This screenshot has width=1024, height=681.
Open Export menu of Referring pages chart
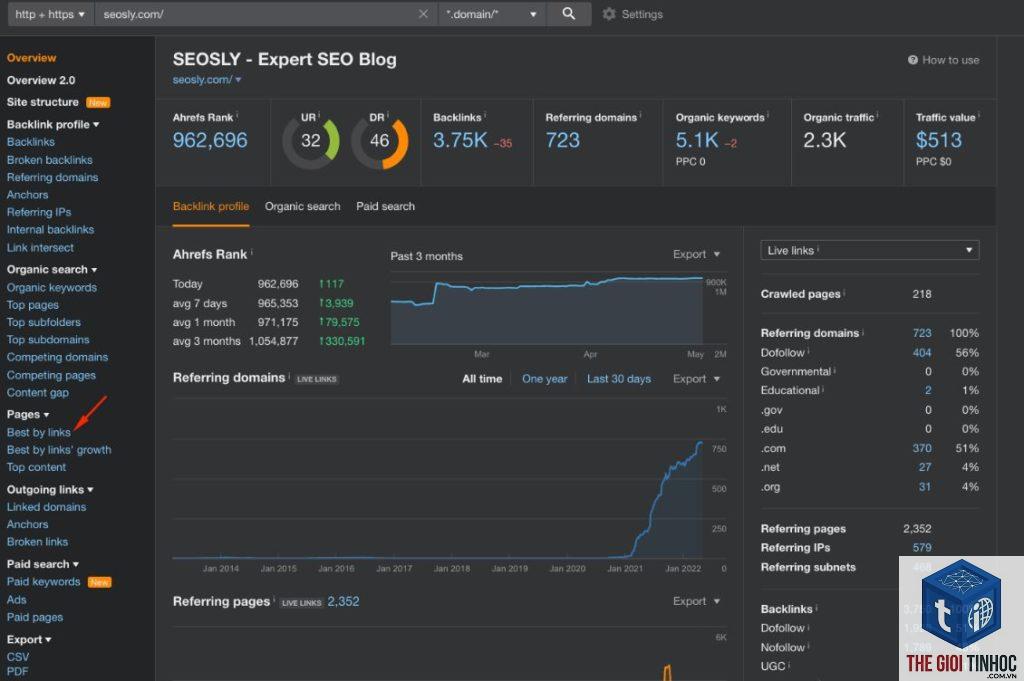coord(696,601)
